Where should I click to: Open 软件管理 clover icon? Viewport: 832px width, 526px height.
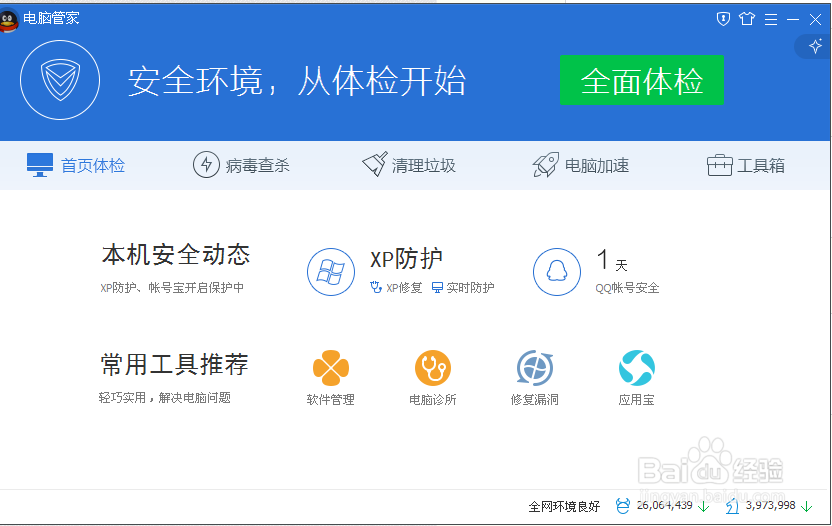point(331,368)
